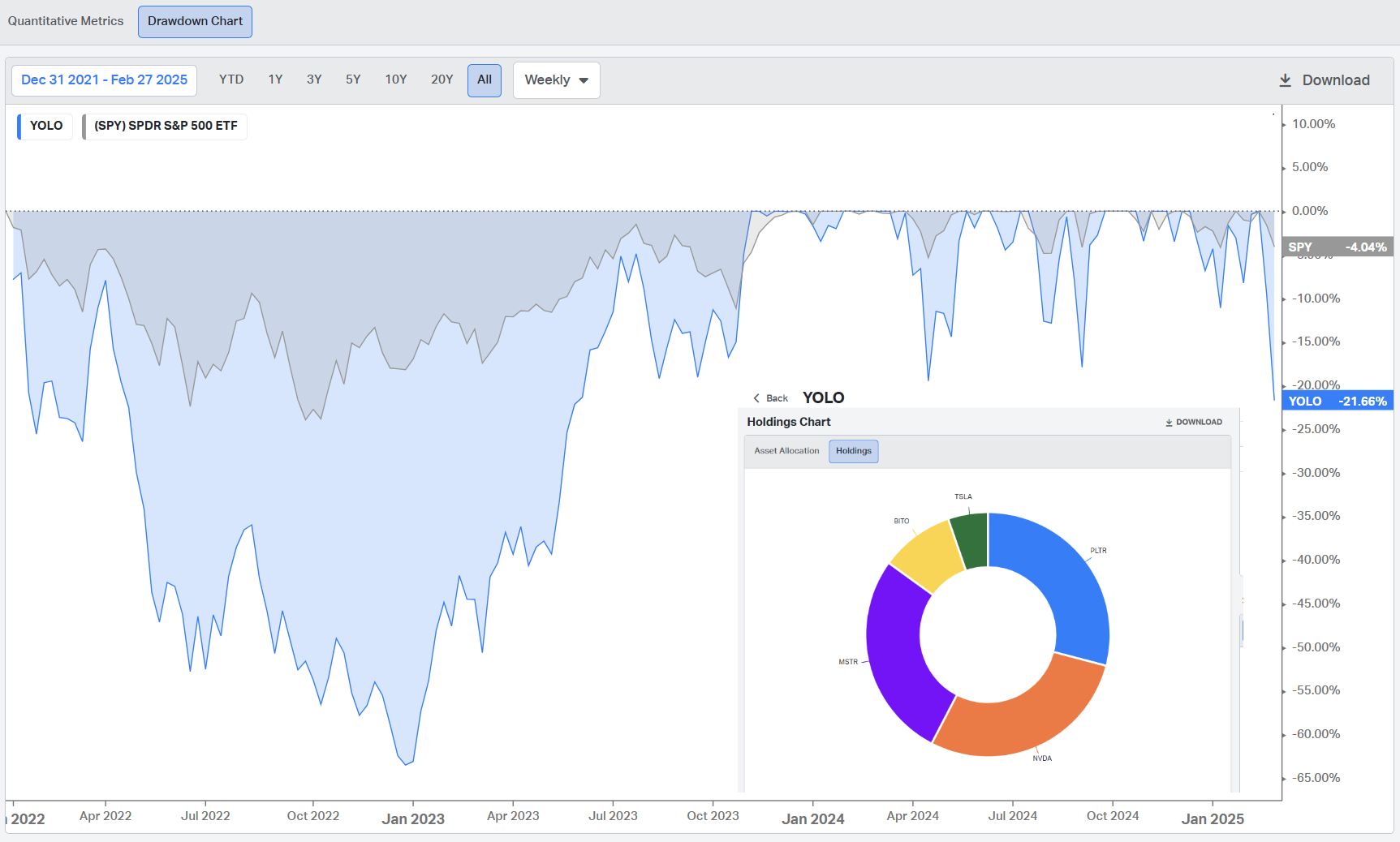Screen dimensions: 1400x842
Task: Click the -35.00% y-axis label
Action: [1316, 516]
